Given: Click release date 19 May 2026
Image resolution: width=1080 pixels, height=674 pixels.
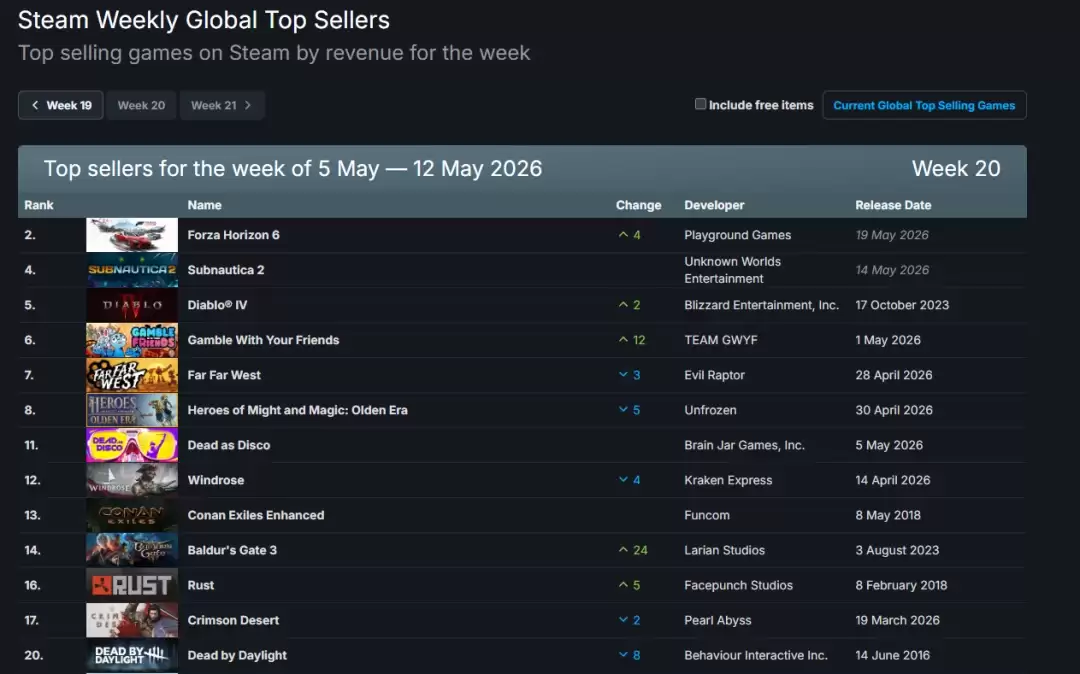Looking at the screenshot, I should [892, 235].
